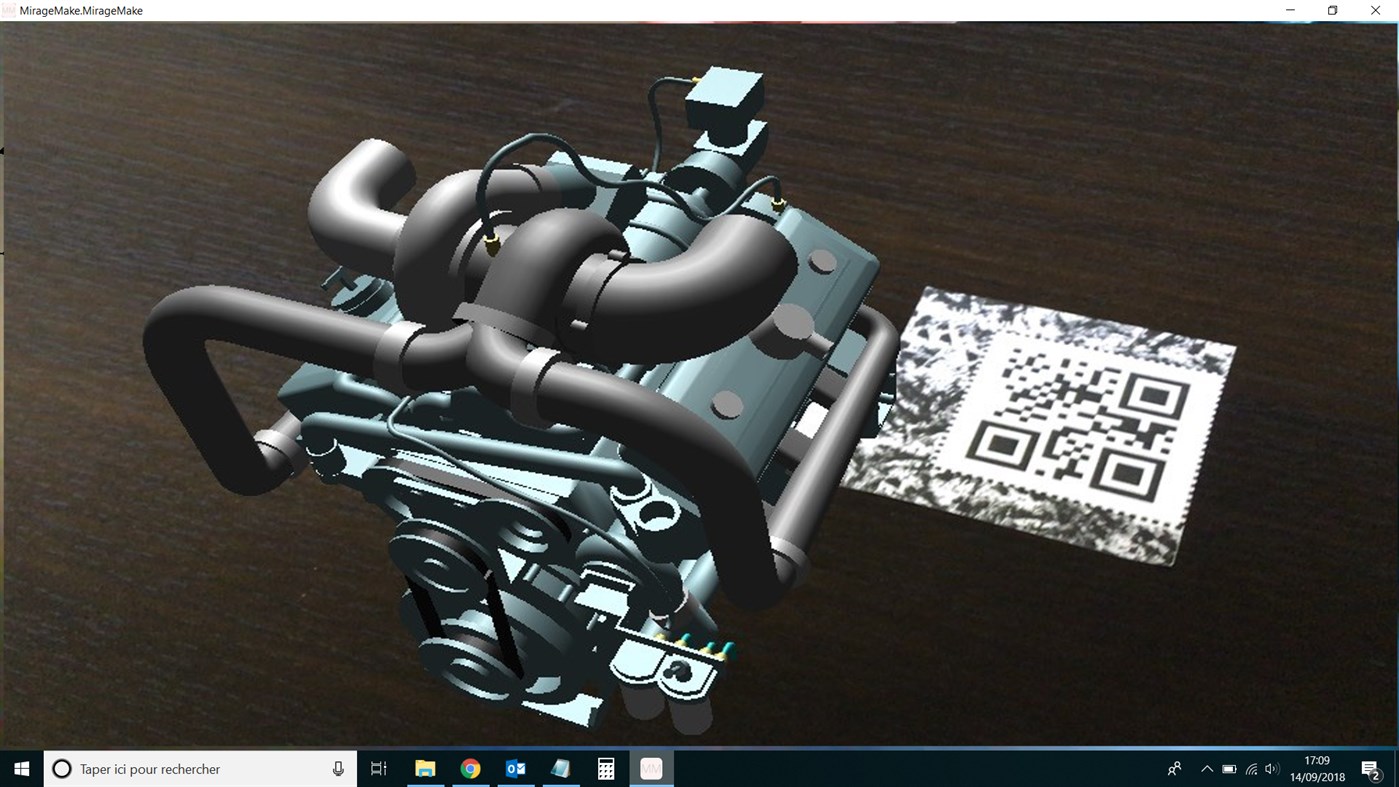1399x787 pixels.
Task: Click the MirageMake app icon in title bar
Action: pyautogui.click(x=10, y=10)
